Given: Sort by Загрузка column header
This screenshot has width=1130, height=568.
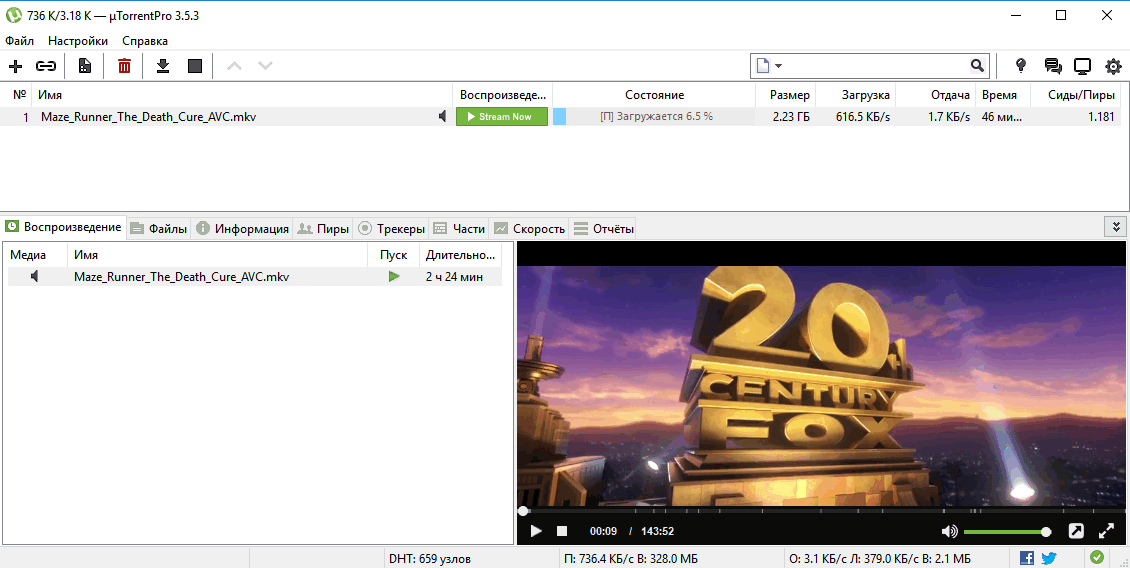Looking at the screenshot, I should click(x=855, y=95).
